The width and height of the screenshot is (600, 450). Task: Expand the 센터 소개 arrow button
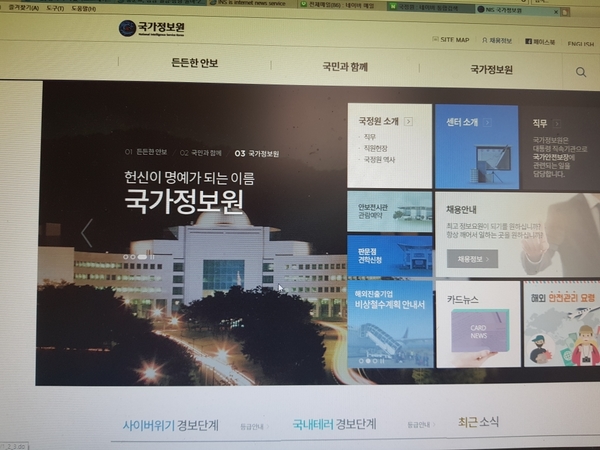pos(488,122)
